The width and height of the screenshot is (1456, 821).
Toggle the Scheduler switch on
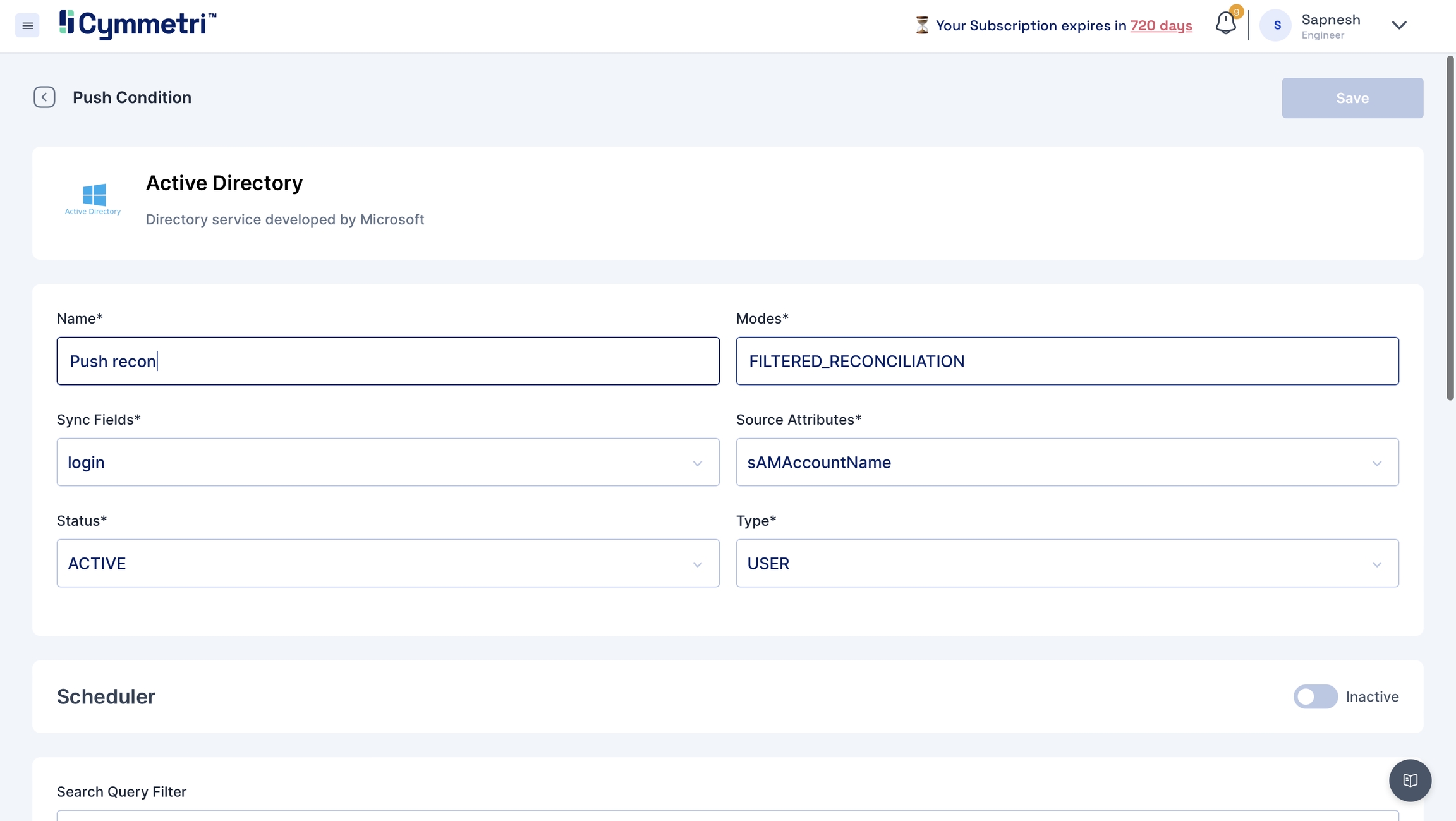pos(1315,696)
